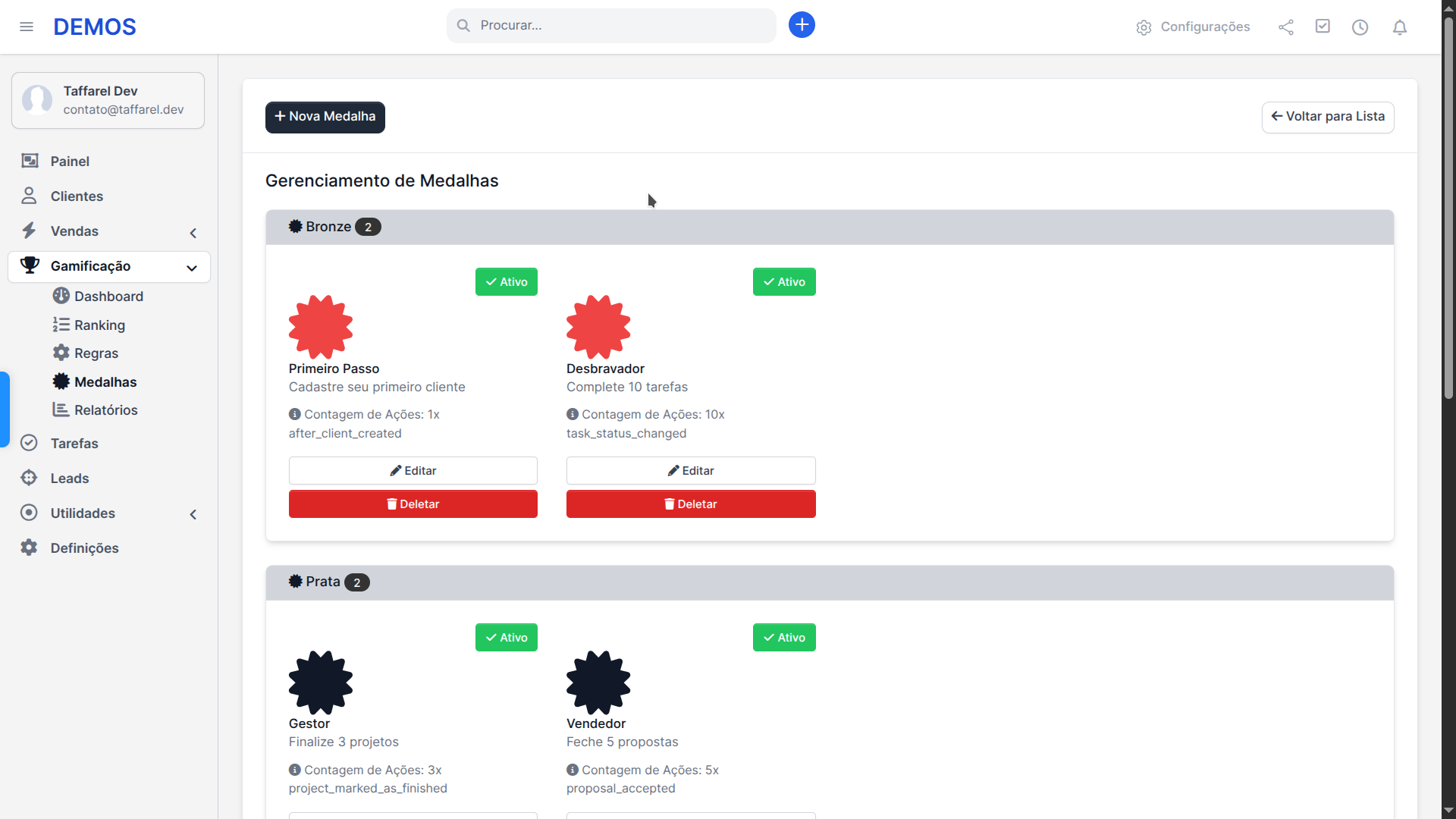The width and height of the screenshot is (1456, 819).
Task: Select the Ranking item in sidebar
Action: (99, 325)
